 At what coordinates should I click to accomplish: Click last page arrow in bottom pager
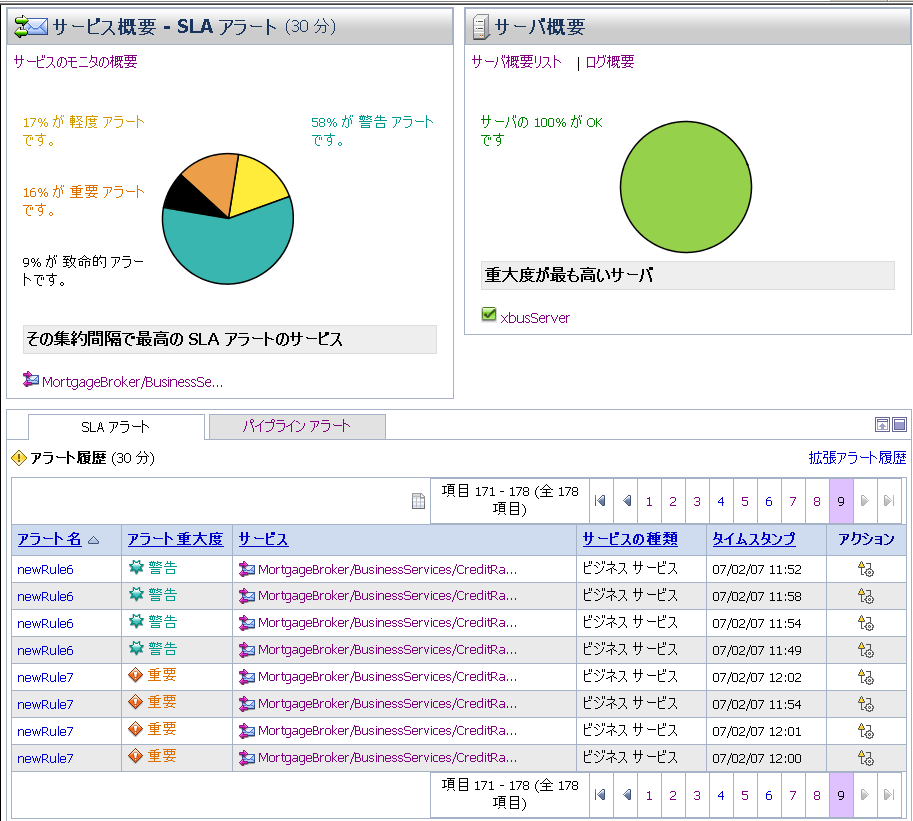point(889,795)
